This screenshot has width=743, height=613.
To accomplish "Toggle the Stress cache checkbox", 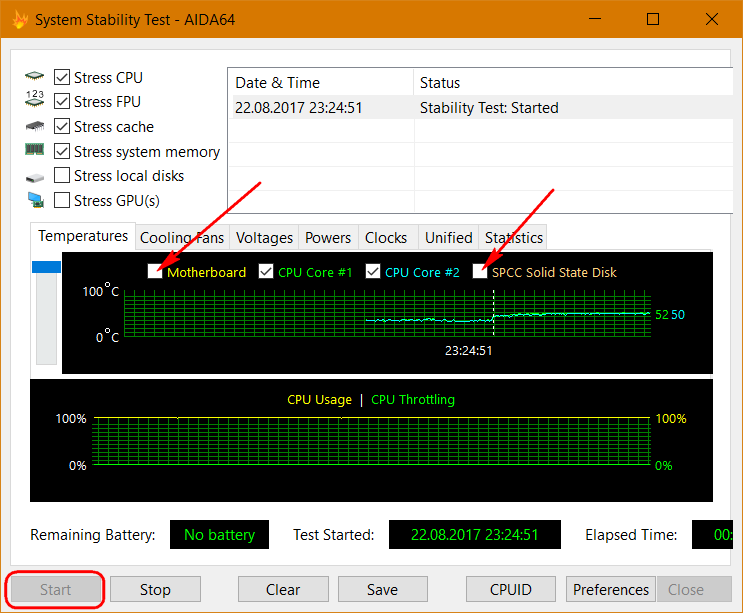I will point(62,126).
